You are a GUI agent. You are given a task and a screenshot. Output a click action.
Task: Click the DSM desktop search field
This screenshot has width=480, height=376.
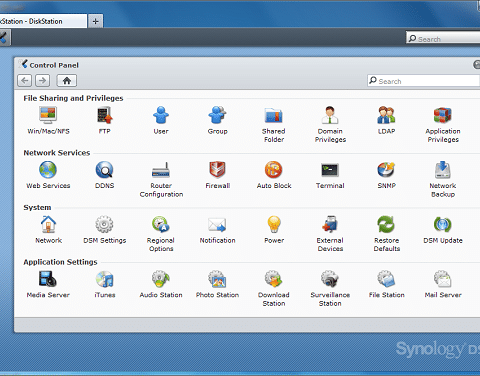pos(443,38)
